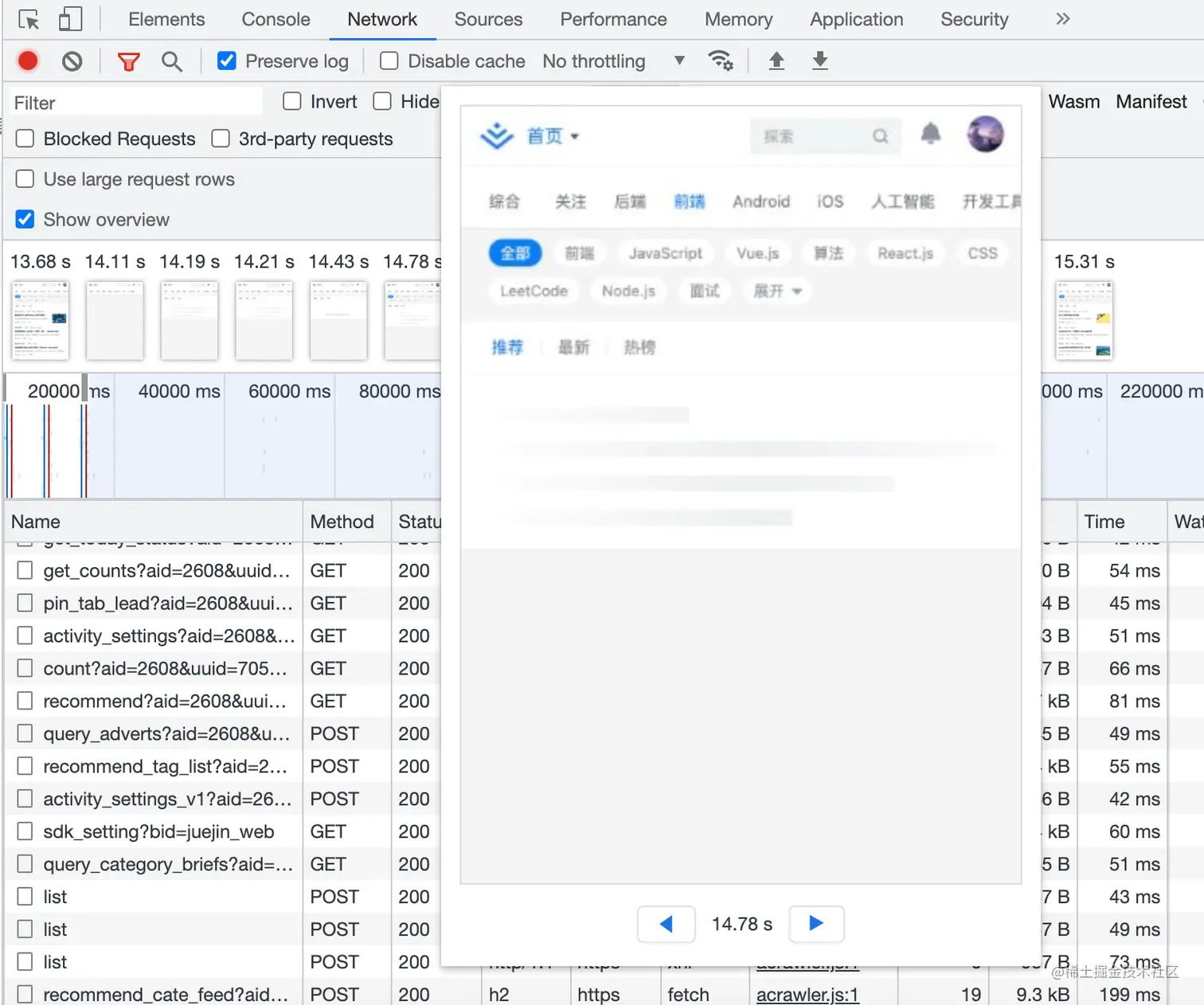
Task: Select 全部 tag pill in preview
Action: point(515,253)
